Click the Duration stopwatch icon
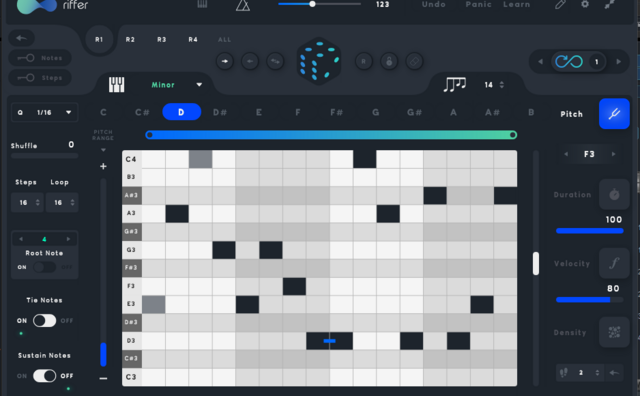 point(614,194)
